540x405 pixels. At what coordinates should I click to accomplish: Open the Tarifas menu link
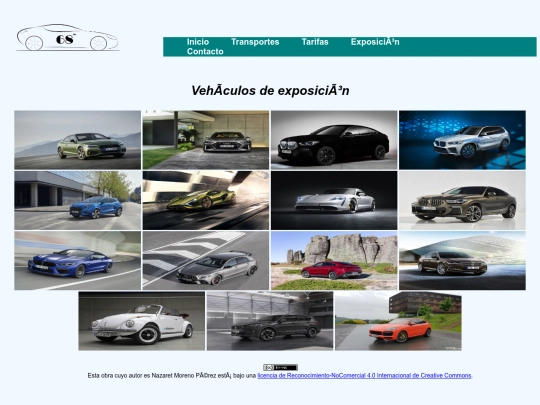pyautogui.click(x=315, y=42)
